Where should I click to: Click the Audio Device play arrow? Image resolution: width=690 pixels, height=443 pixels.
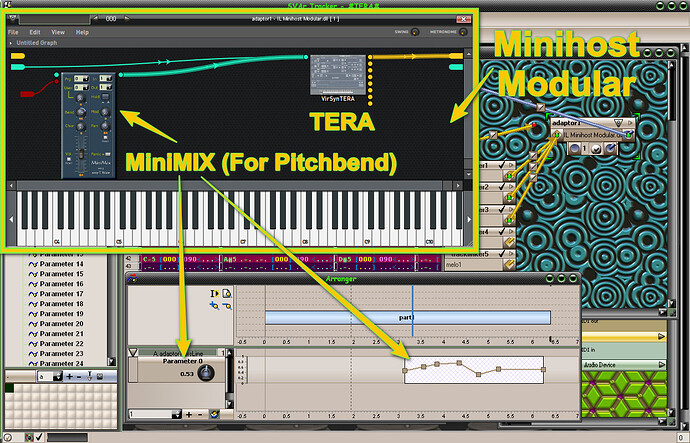click(661, 365)
